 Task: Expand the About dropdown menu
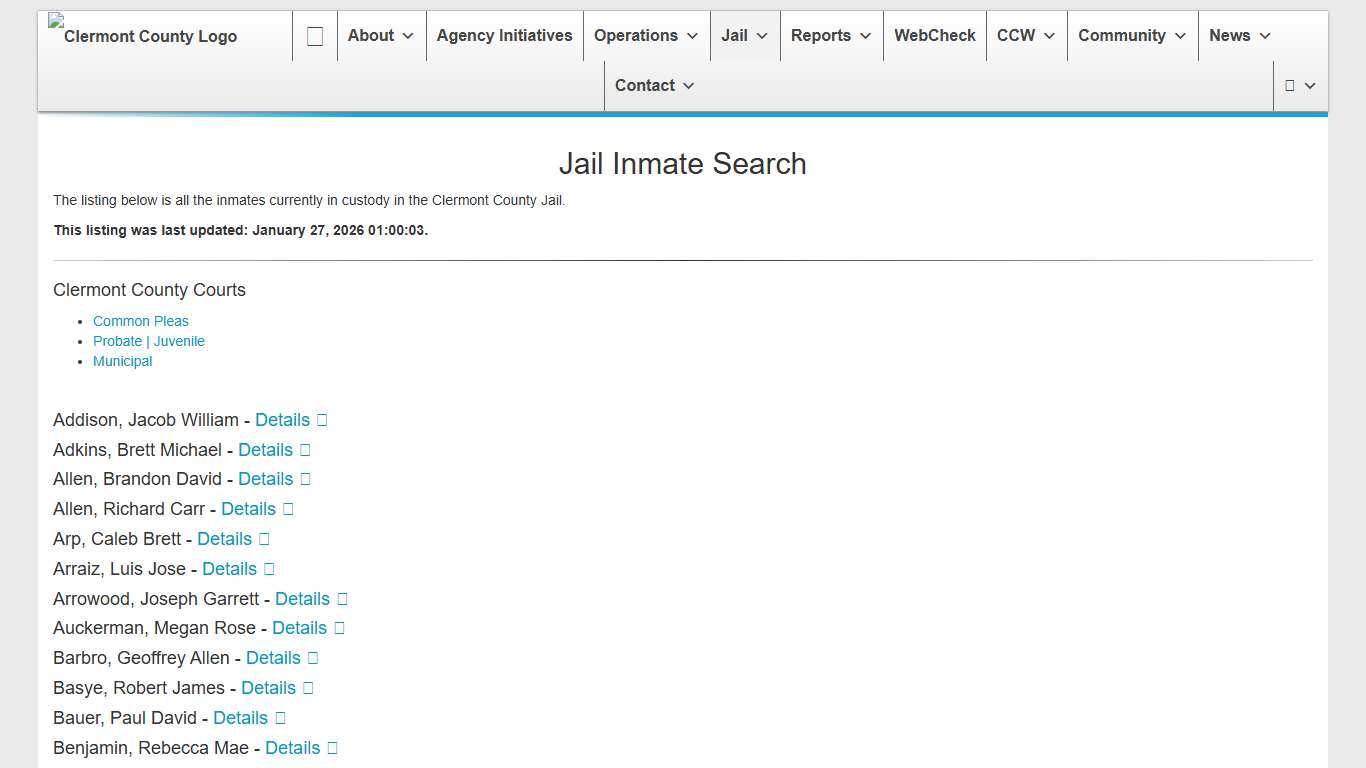(380, 35)
